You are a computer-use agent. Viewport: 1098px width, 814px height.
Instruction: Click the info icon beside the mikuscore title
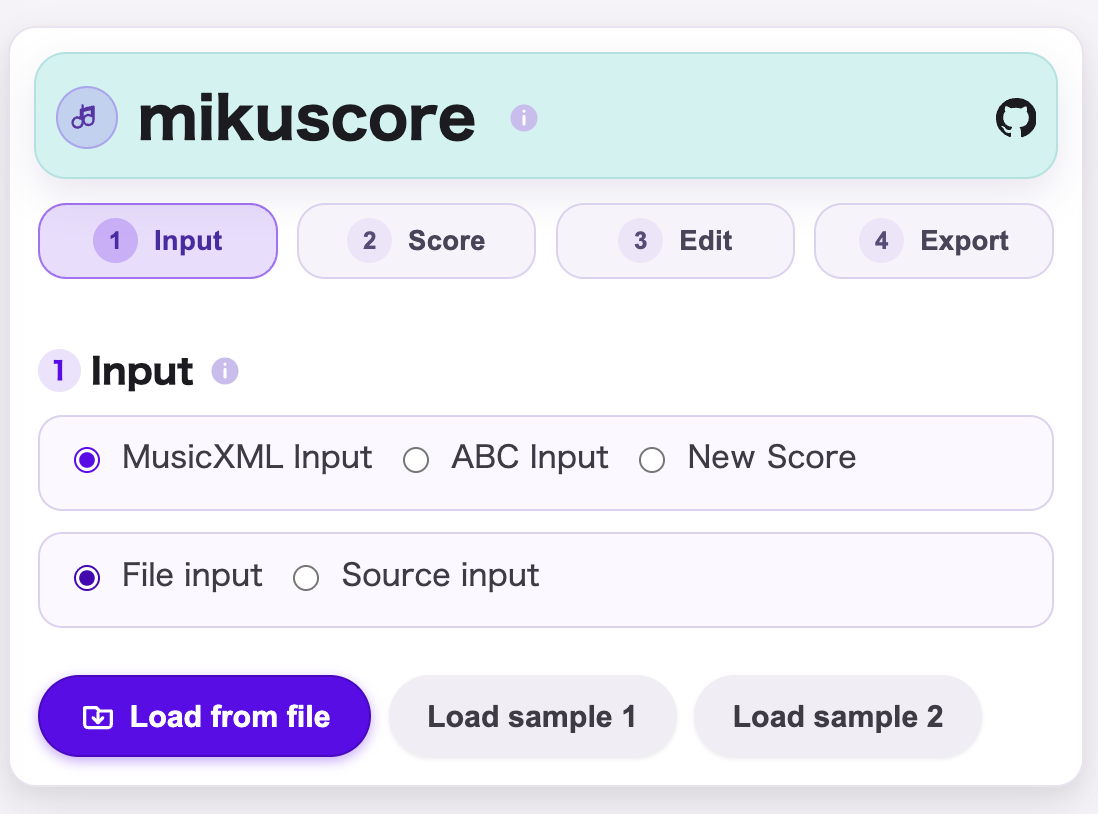coord(522,117)
